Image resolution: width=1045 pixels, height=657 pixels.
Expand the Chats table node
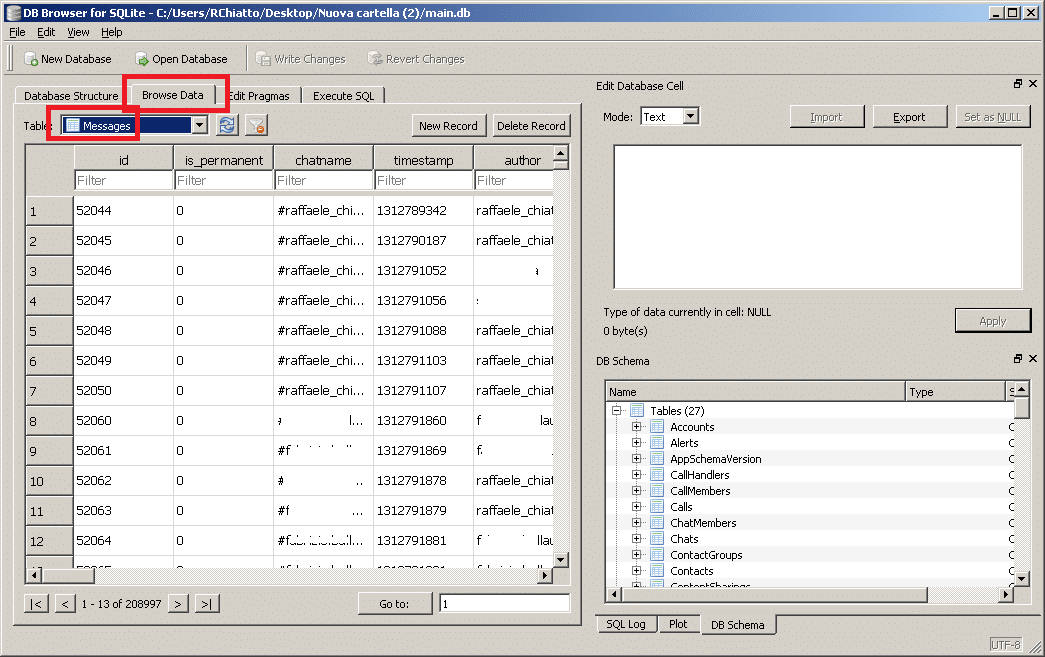(636, 539)
